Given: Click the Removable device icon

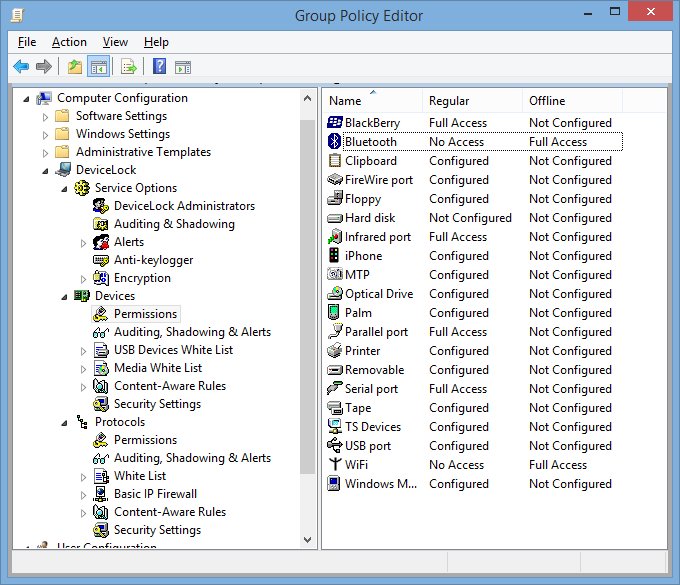Looking at the screenshot, I should pyautogui.click(x=334, y=370).
